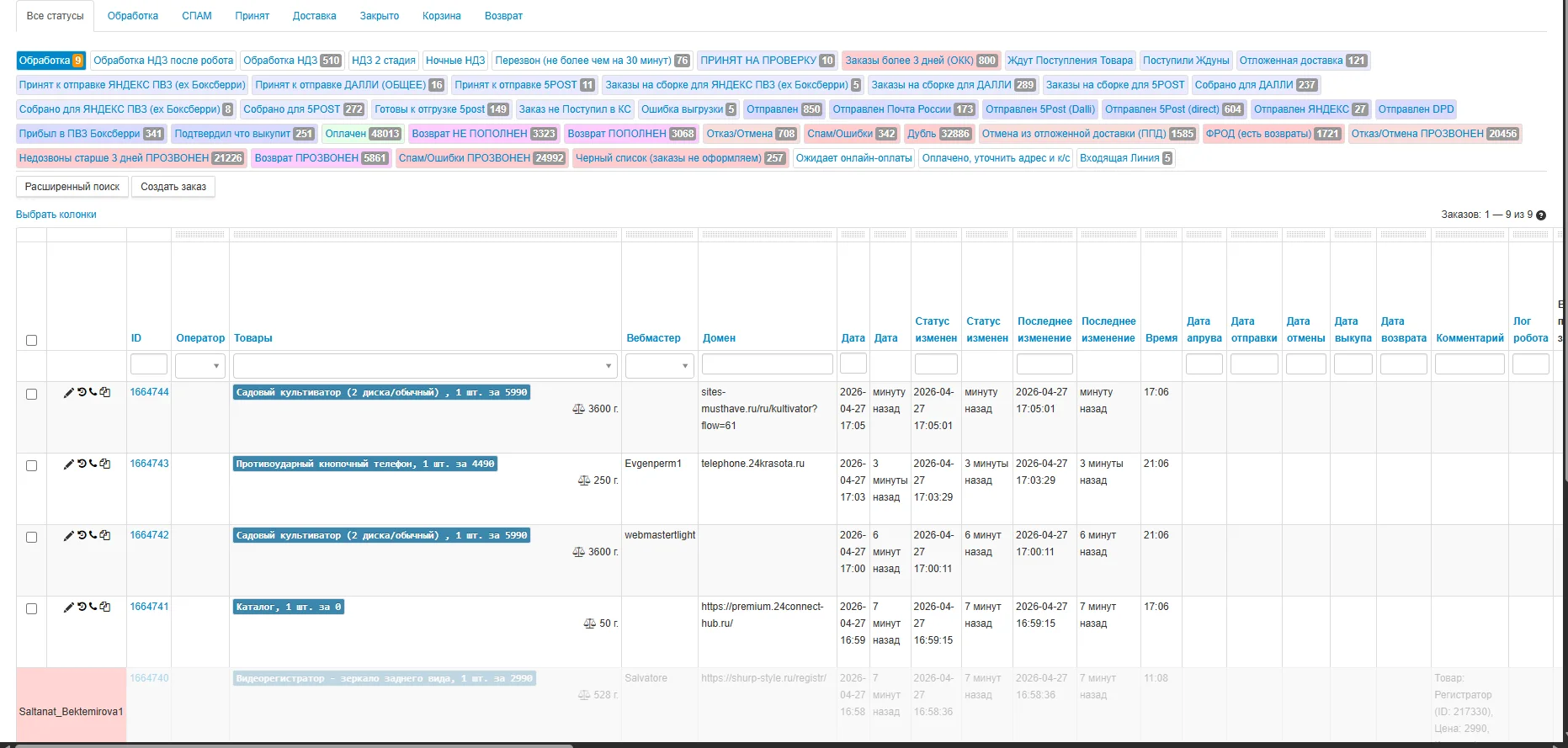Click the ID filter input field
Viewport: 1568px width, 748px height.
click(149, 364)
